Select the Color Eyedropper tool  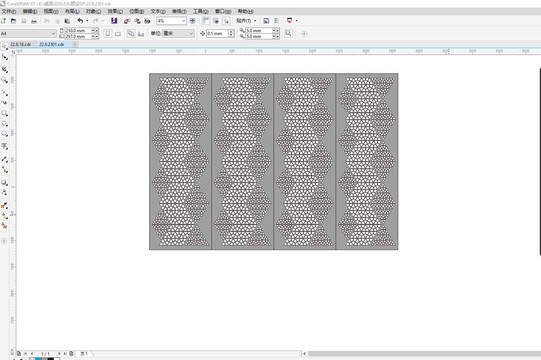click(x=4, y=205)
